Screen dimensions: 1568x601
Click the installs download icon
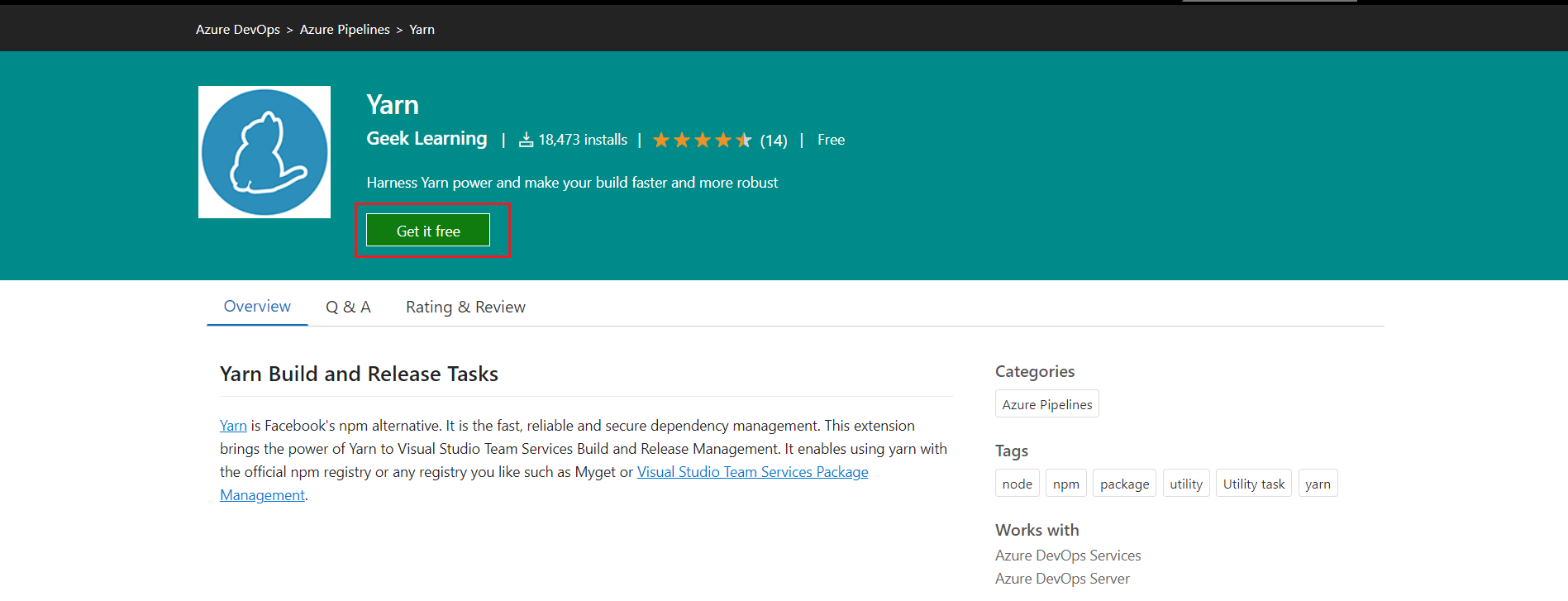click(x=526, y=140)
